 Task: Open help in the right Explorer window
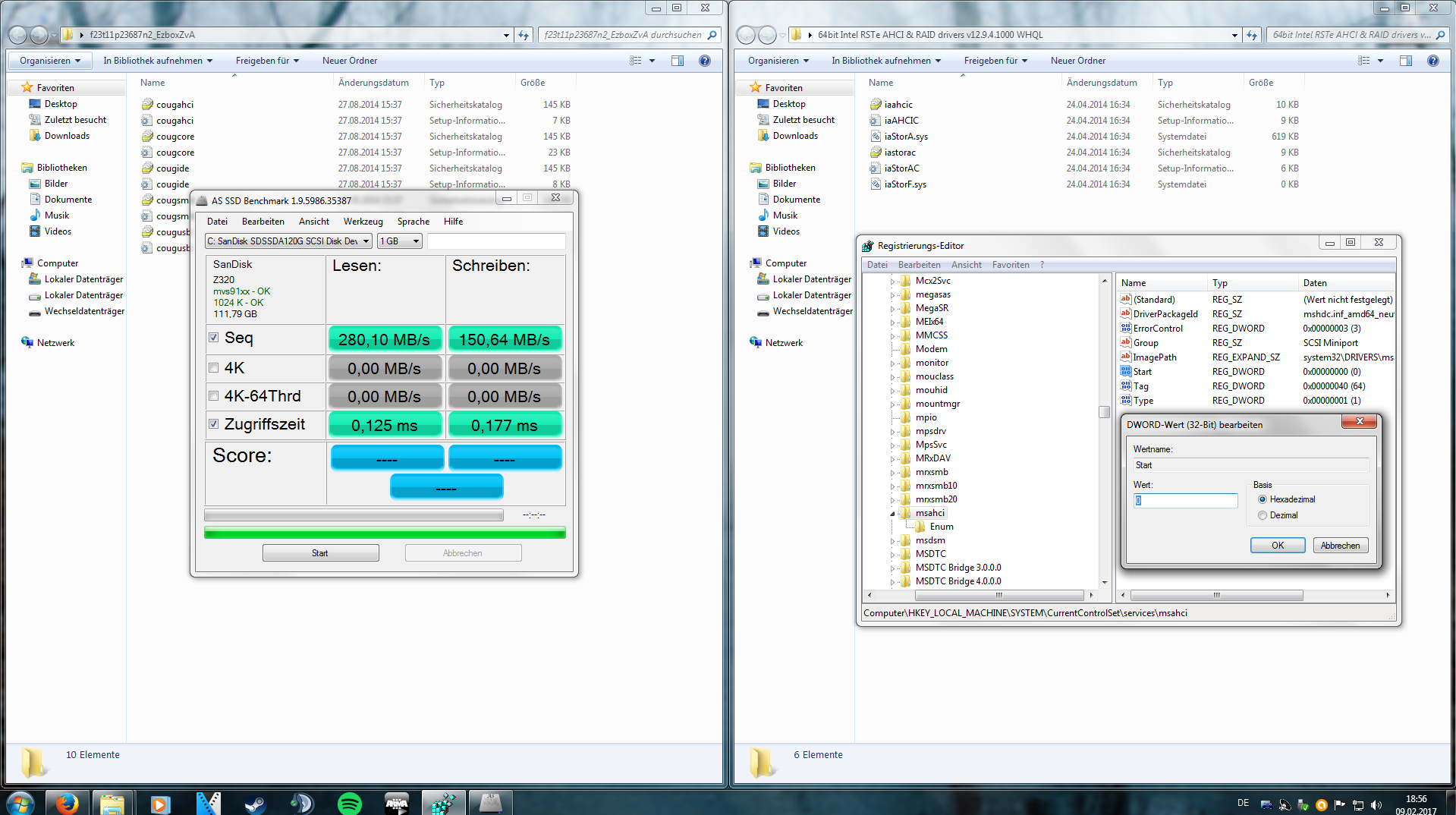tap(1433, 61)
